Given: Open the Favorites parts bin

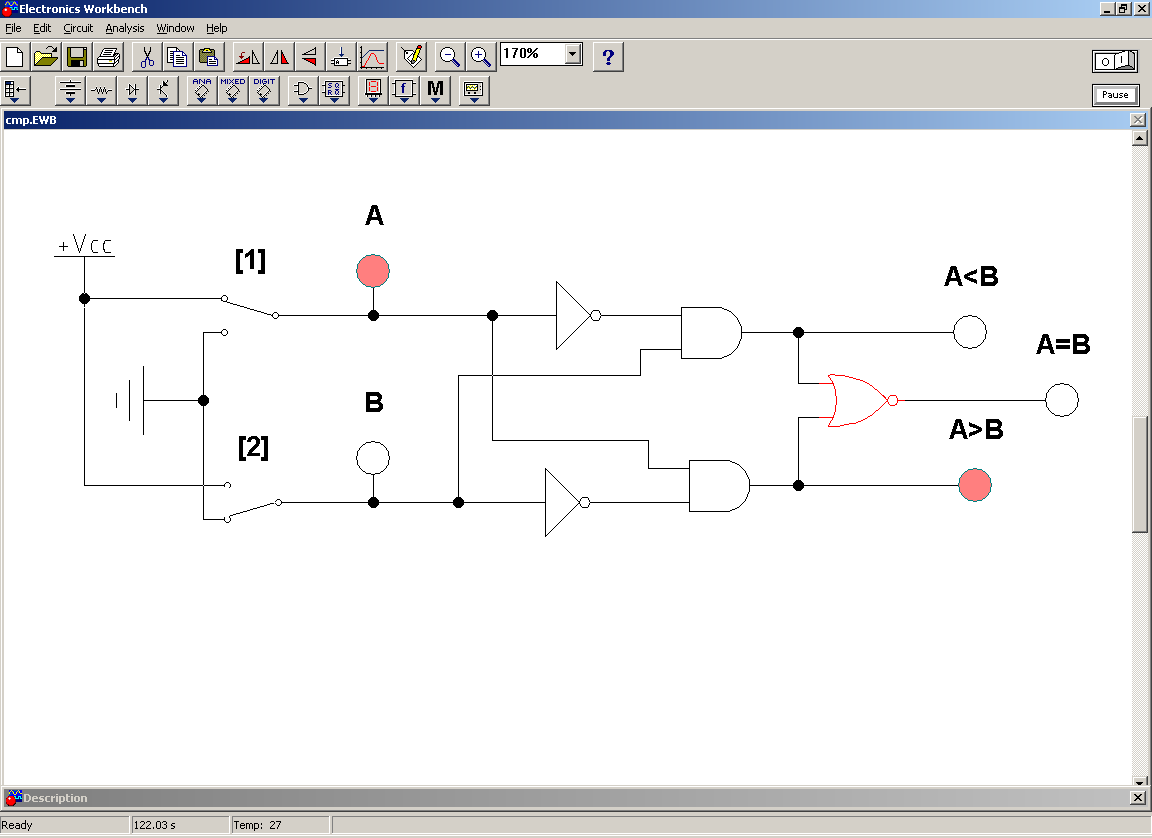Looking at the screenshot, I should (x=15, y=91).
